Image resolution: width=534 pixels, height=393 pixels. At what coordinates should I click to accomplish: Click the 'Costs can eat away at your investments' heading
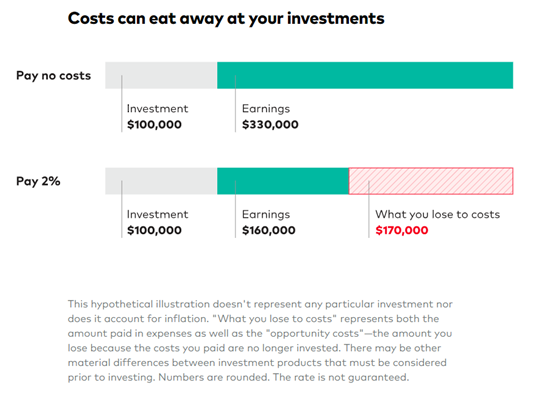(x=226, y=19)
